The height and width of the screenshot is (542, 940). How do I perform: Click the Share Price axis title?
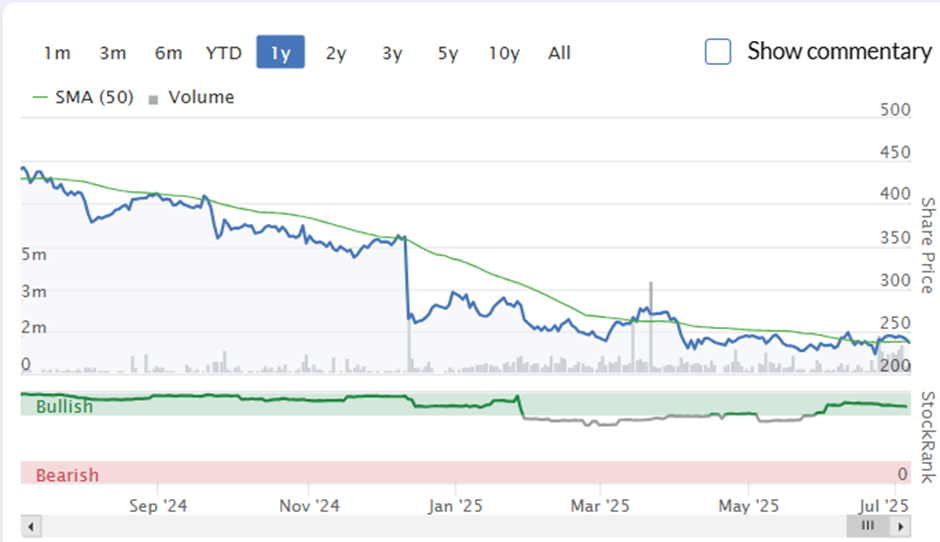point(928,245)
